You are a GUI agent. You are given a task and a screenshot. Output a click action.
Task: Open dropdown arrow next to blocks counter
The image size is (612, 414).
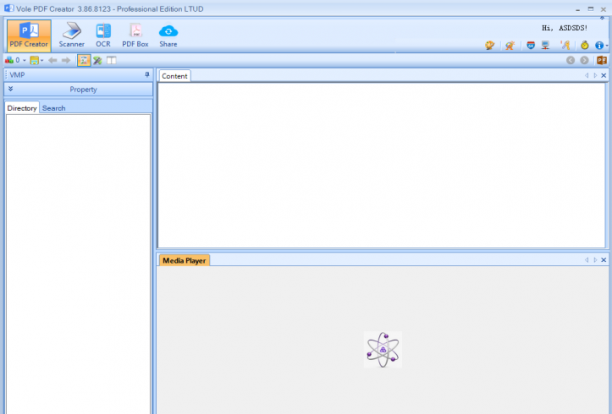[x=24, y=60]
